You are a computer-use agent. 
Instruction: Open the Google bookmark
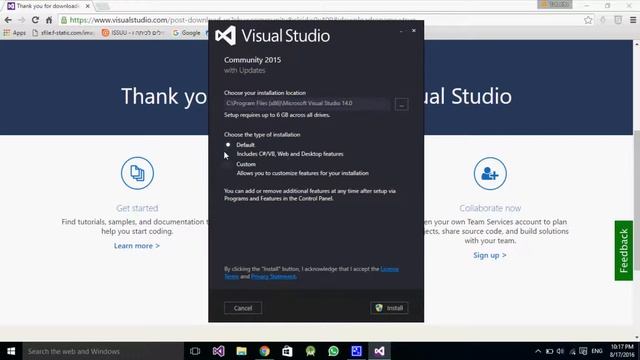point(187,33)
